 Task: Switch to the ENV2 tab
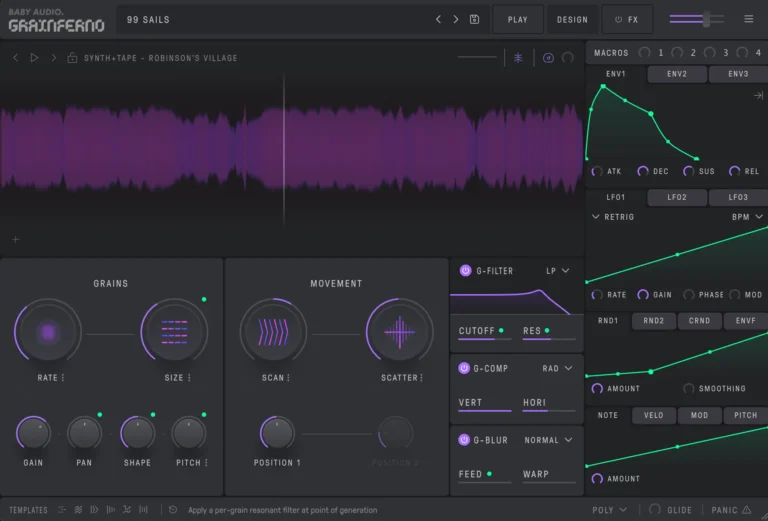677,74
